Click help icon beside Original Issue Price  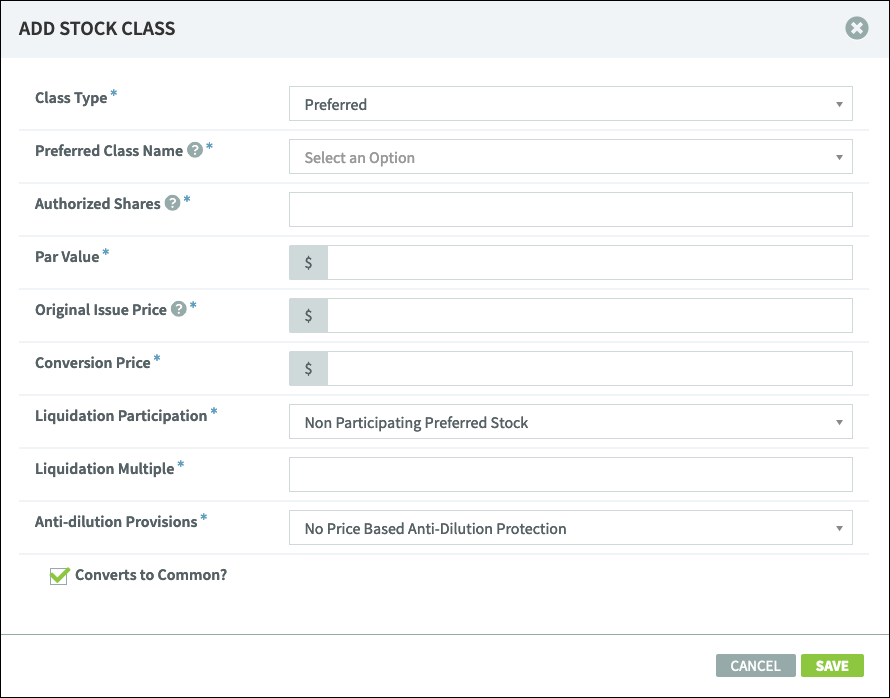coord(179,309)
